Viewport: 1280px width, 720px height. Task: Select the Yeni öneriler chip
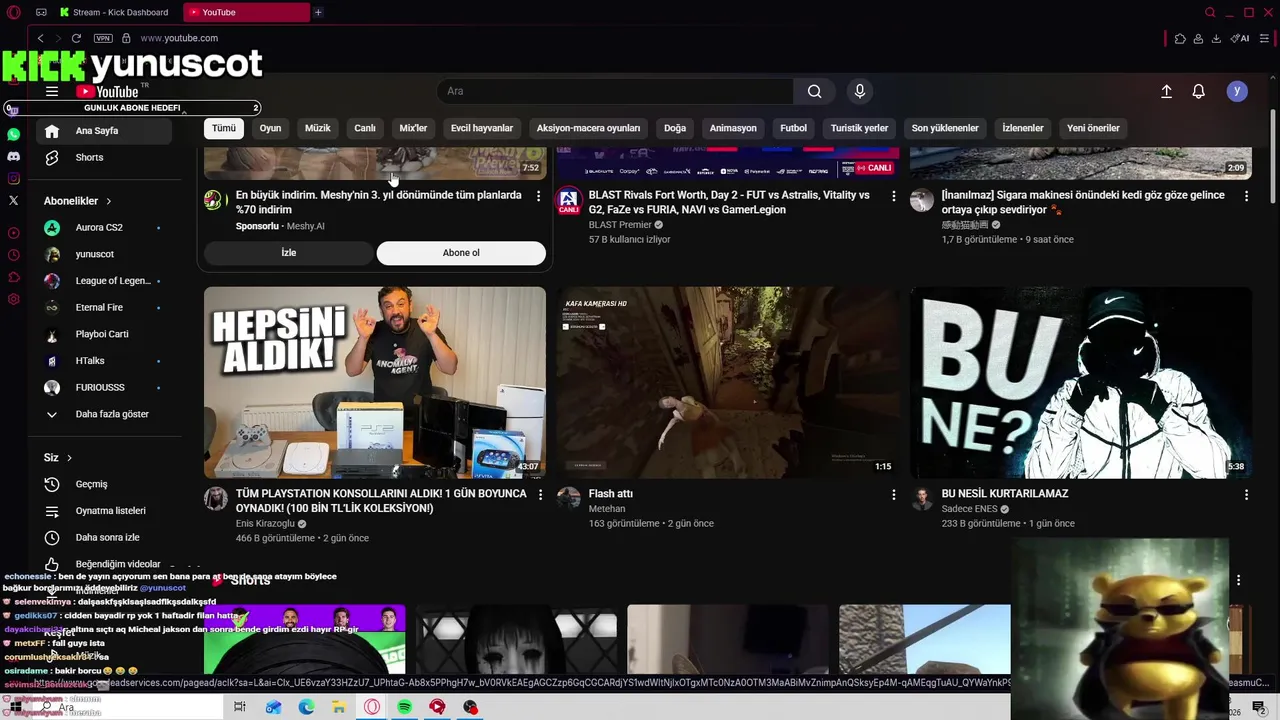pos(1093,128)
